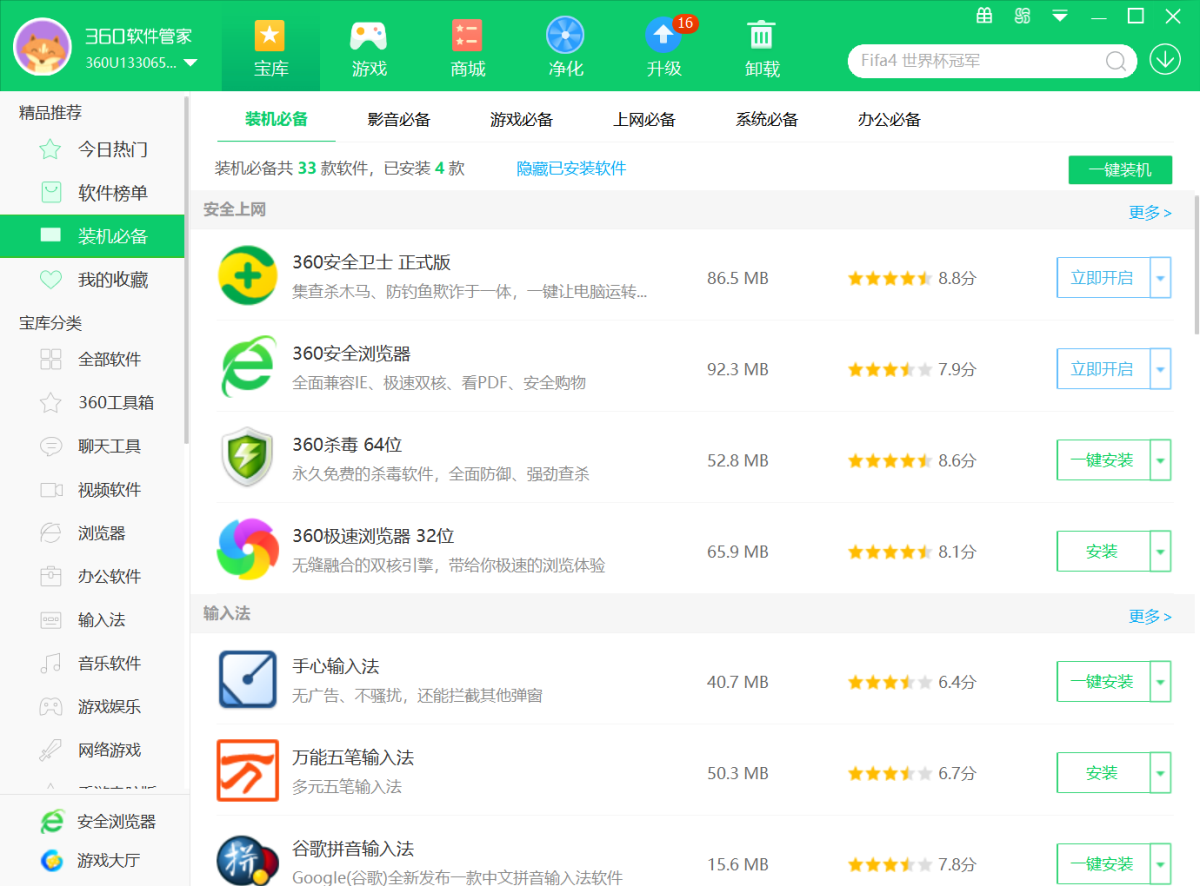Click the search box with Fifa4 text
The image size is (1200, 886).
pyautogui.click(x=975, y=61)
